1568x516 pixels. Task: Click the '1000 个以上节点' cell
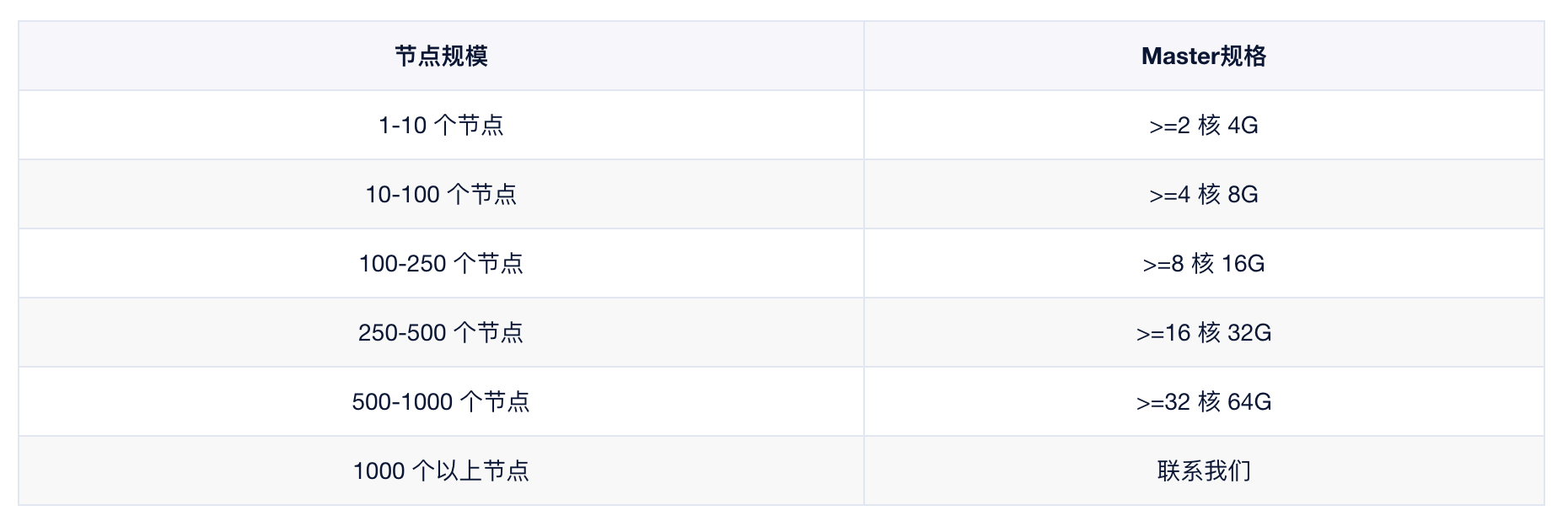(441, 470)
